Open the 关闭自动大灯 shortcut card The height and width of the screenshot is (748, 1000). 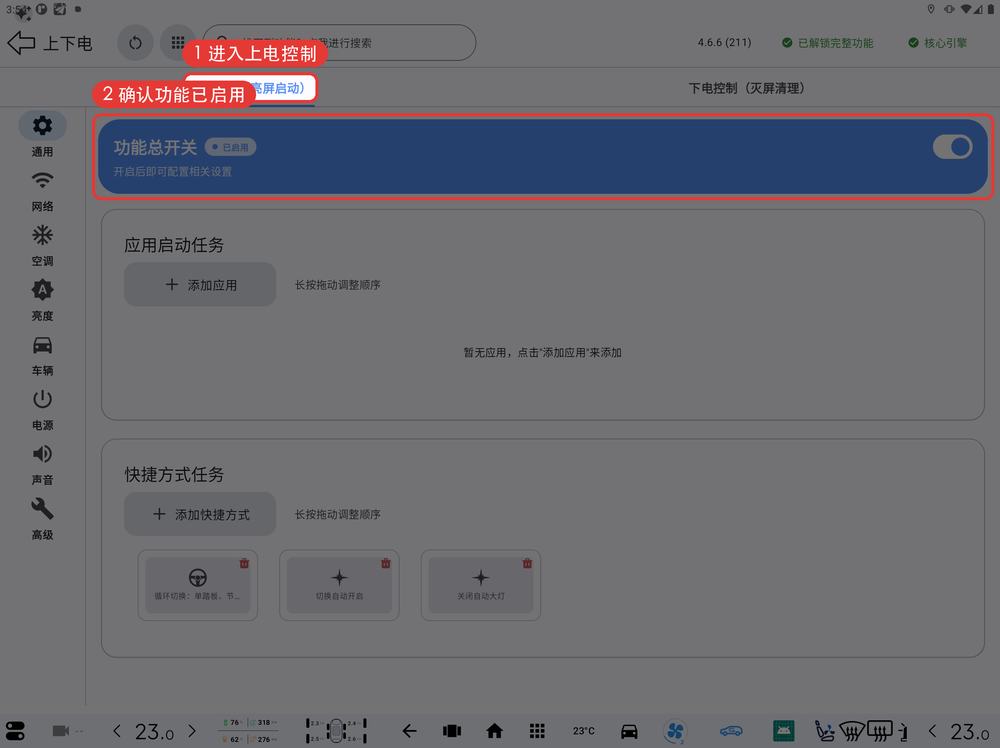pos(481,585)
